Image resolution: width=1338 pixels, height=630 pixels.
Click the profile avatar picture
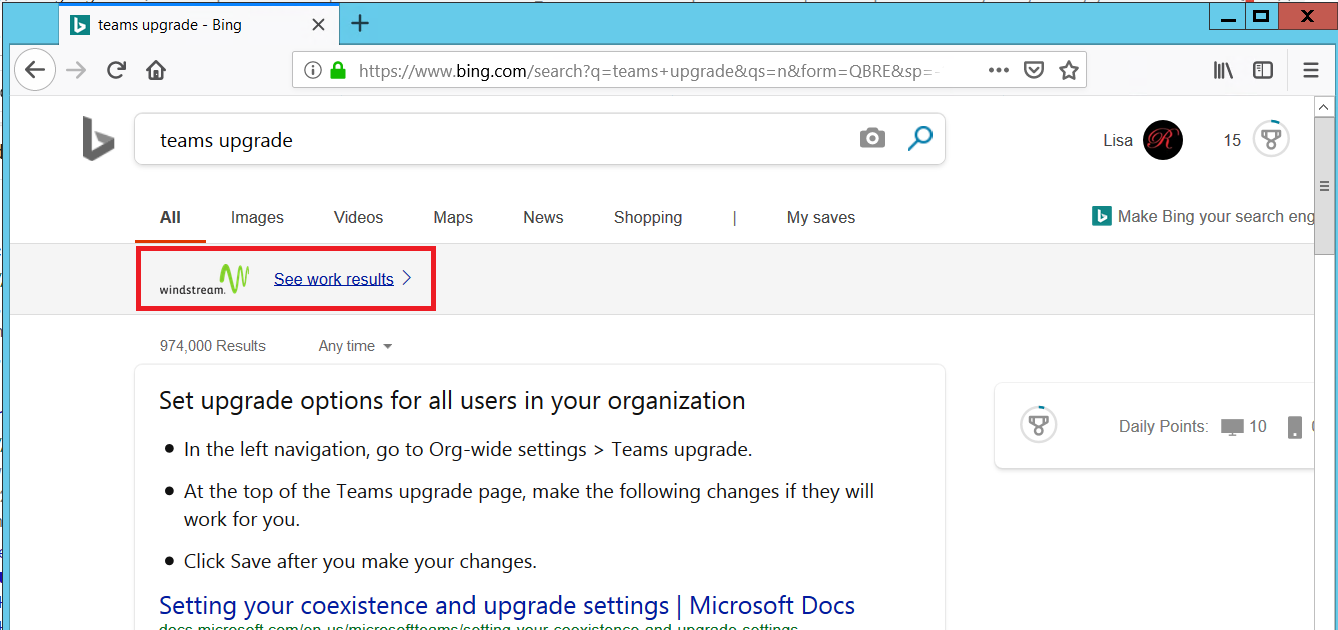pos(1163,140)
